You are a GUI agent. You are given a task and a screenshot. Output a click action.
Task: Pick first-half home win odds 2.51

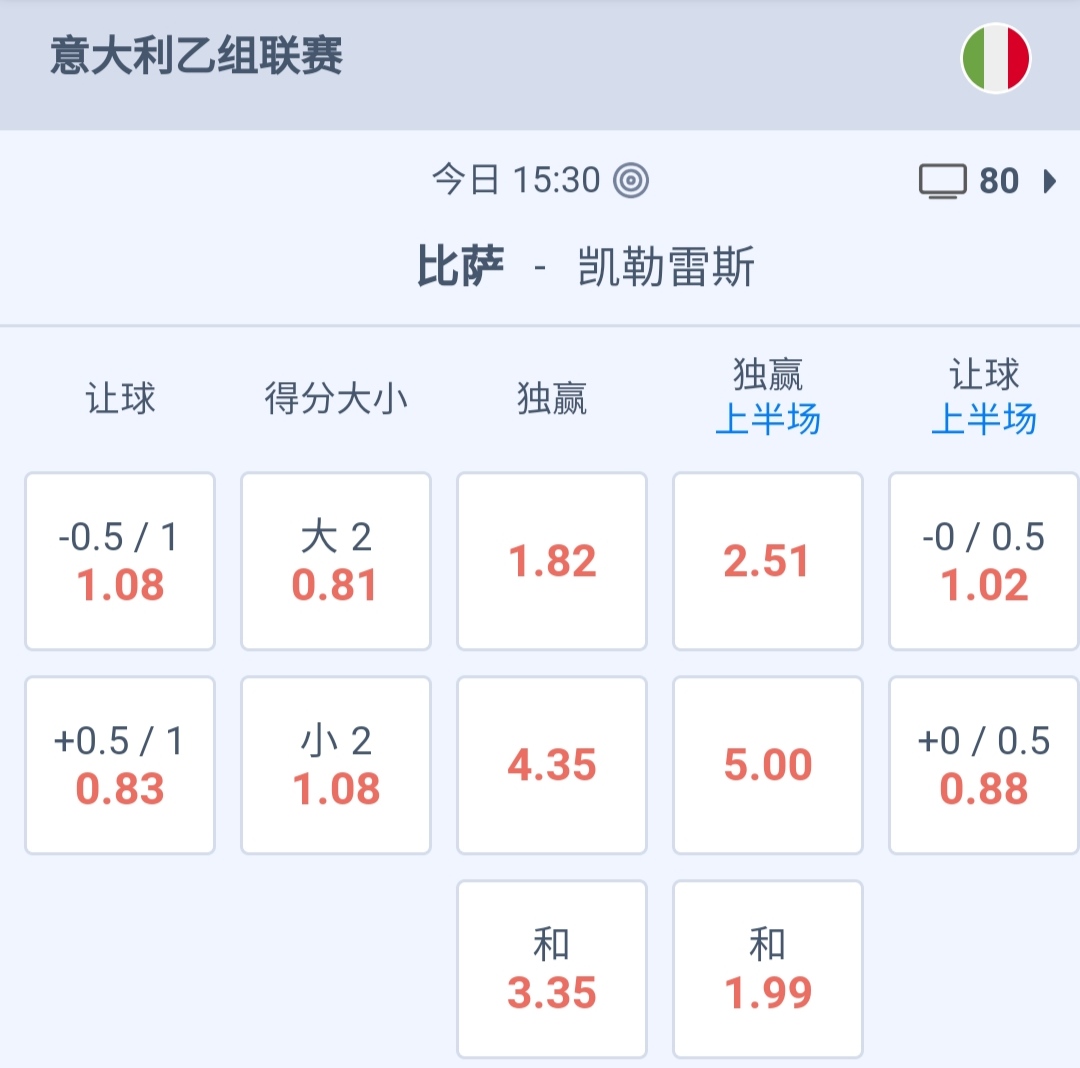[768, 561]
